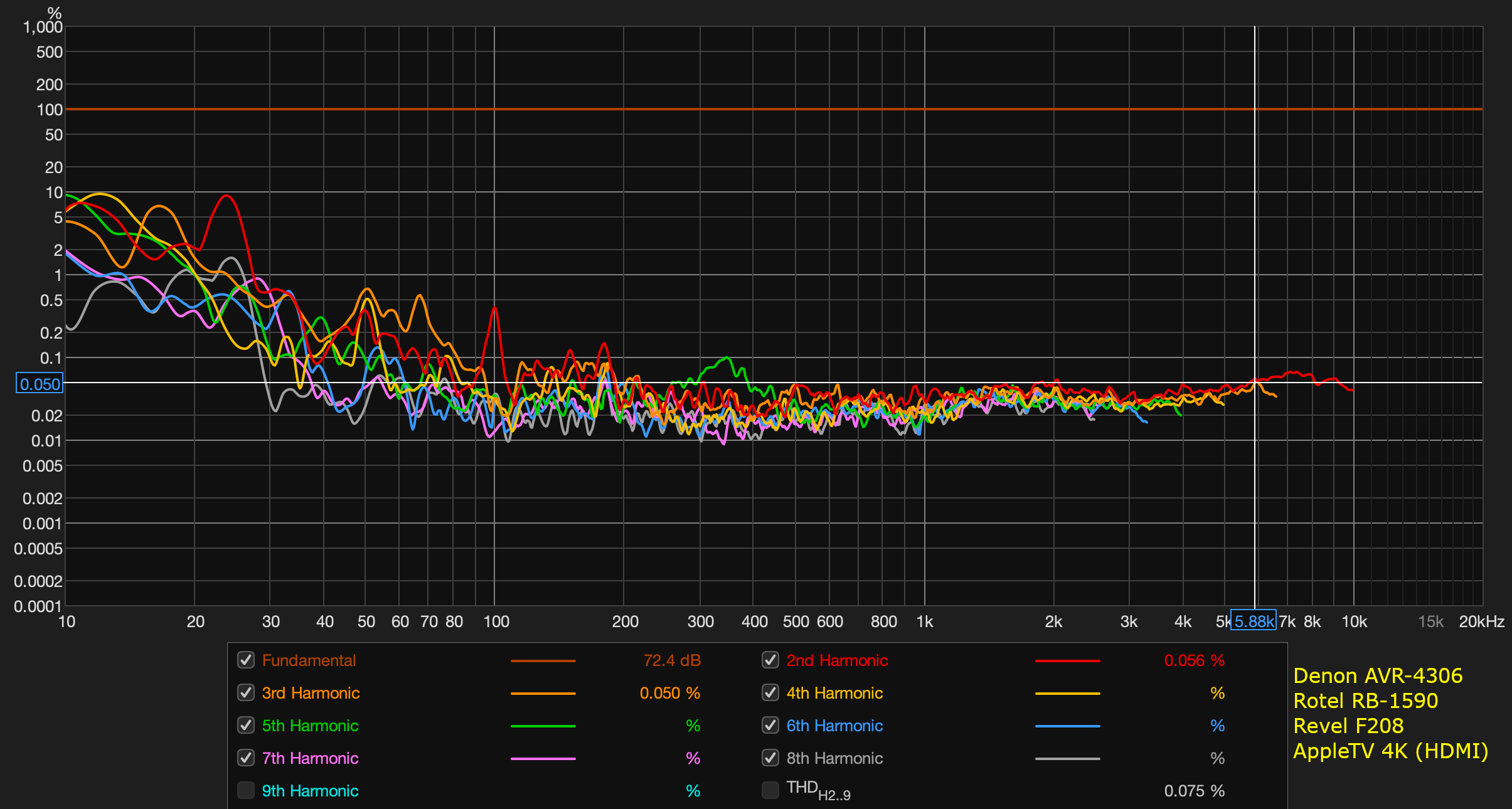The width and height of the screenshot is (1512, 809).
Task: Click the Denon AVR-4306 annotation text
Action: click(1378, 675)
